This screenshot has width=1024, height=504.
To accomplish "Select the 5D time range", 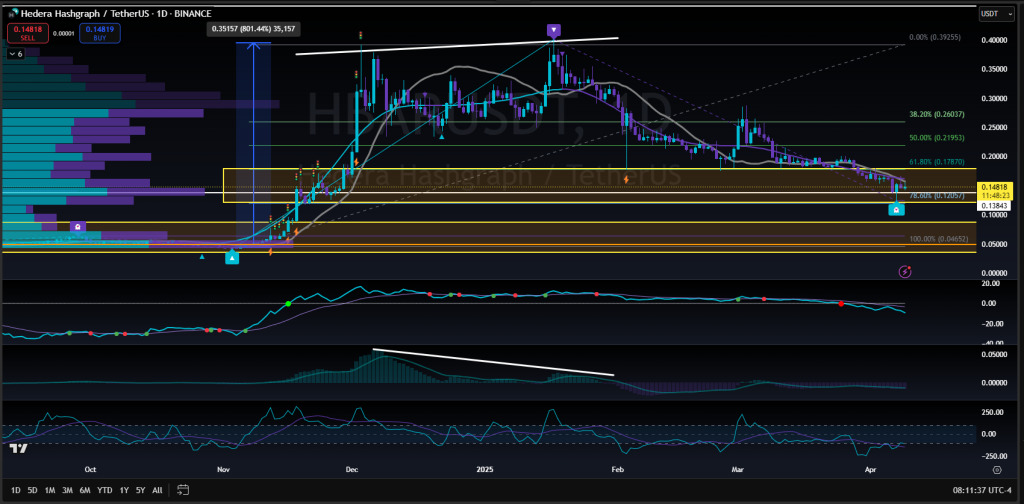I will coord(33,490).
